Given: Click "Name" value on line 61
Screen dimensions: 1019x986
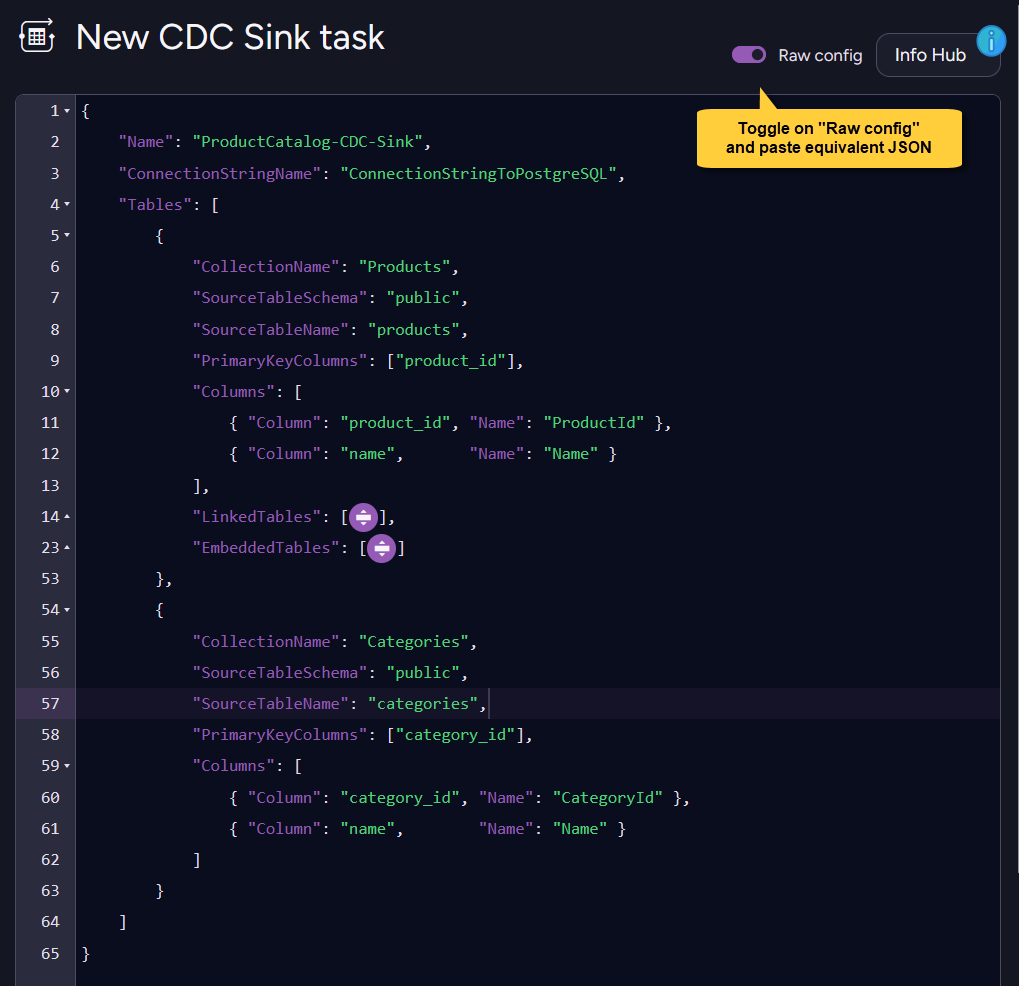Looking at the screenshot, I should coord(580,829).
